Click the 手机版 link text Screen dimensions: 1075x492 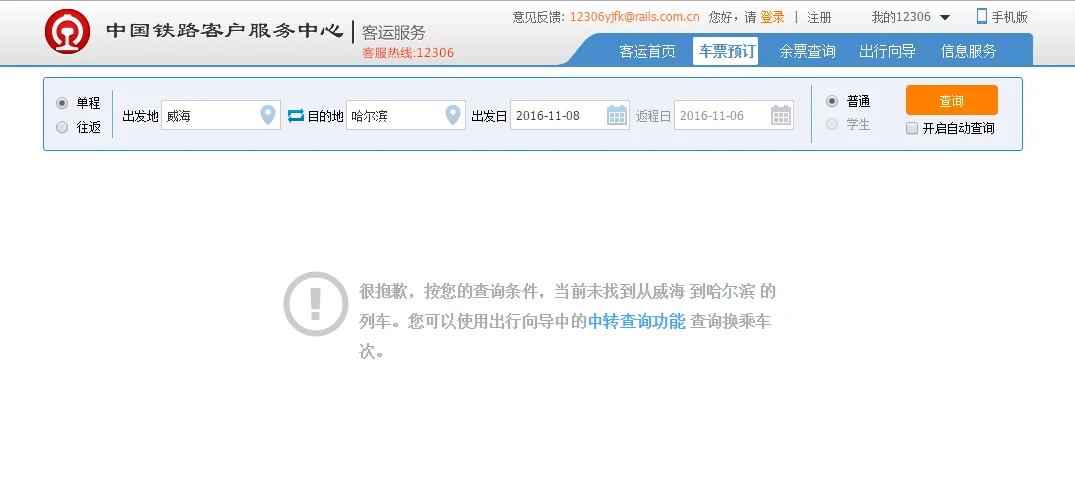point(1009,17)
